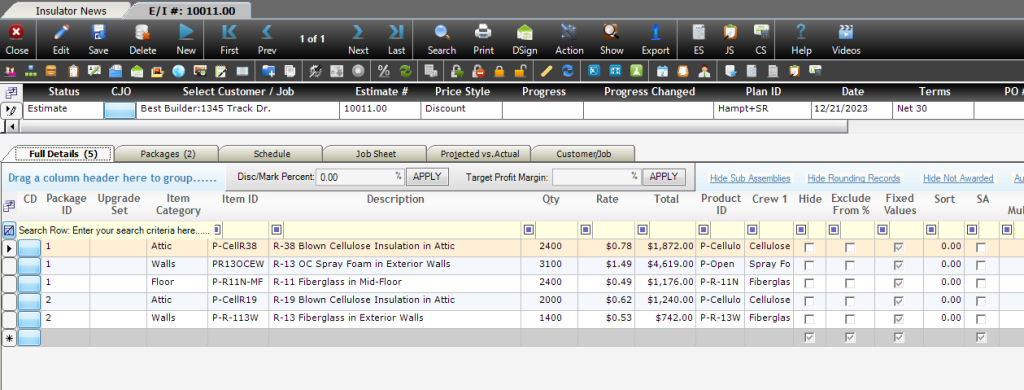
Task: Click the blue folder with plus icon
Action: click(x=268, y=71)
